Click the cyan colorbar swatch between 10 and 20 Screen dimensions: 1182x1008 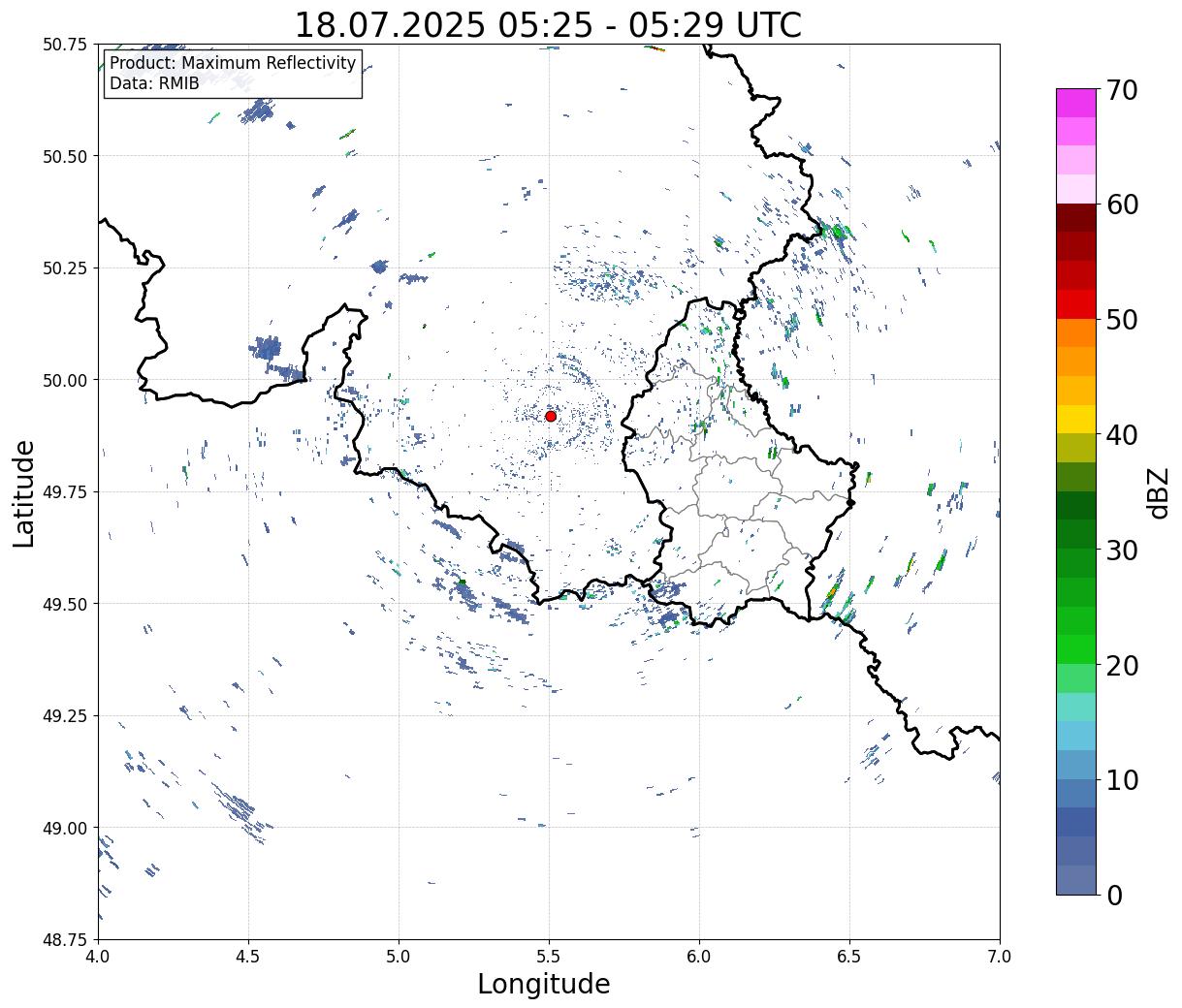1076,736
